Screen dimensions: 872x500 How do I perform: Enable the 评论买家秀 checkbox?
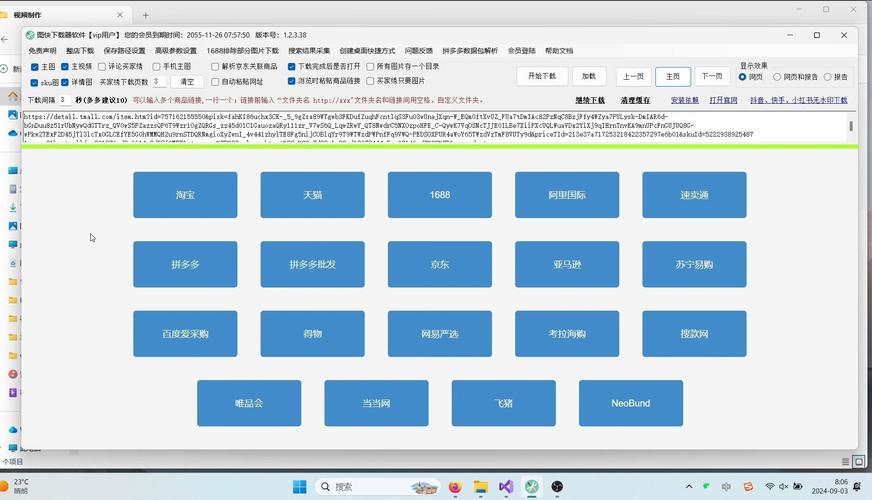102,67
